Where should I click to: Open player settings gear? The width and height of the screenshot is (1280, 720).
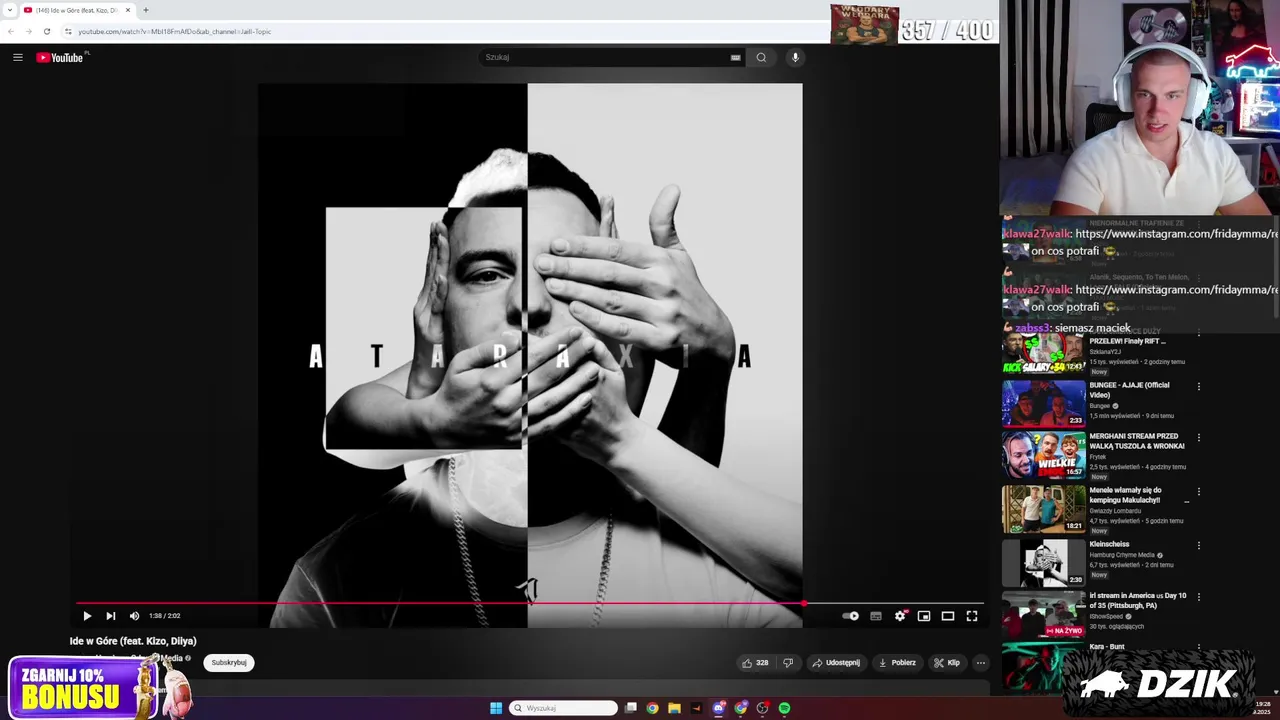(x=900, y=616)
